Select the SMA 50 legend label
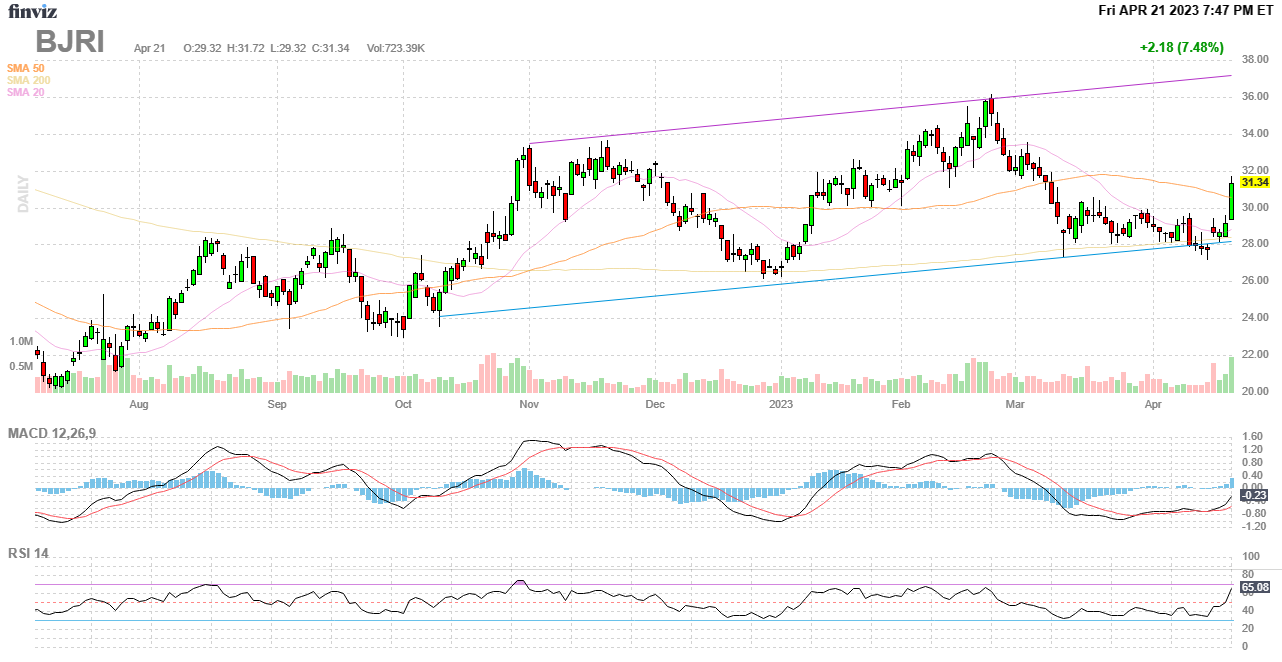This screenshot has height=662, width=1282. pos(25,68)
